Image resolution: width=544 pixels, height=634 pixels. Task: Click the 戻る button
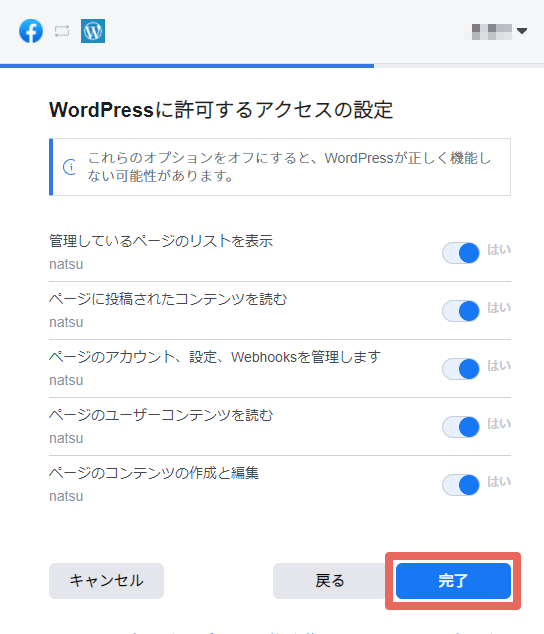point(330,581)
